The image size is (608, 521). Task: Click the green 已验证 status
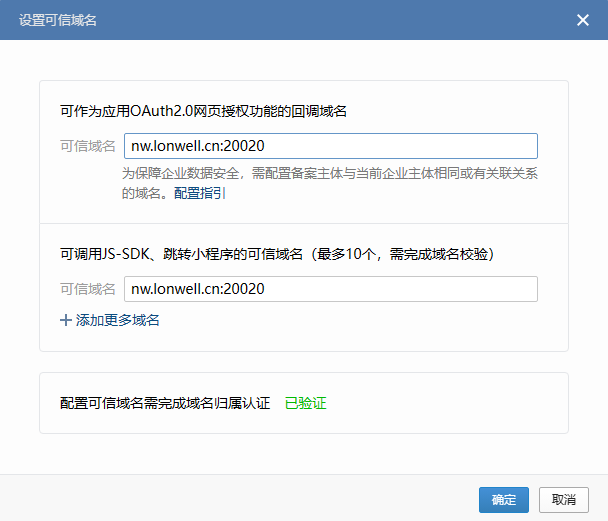[x=305, y=403]
